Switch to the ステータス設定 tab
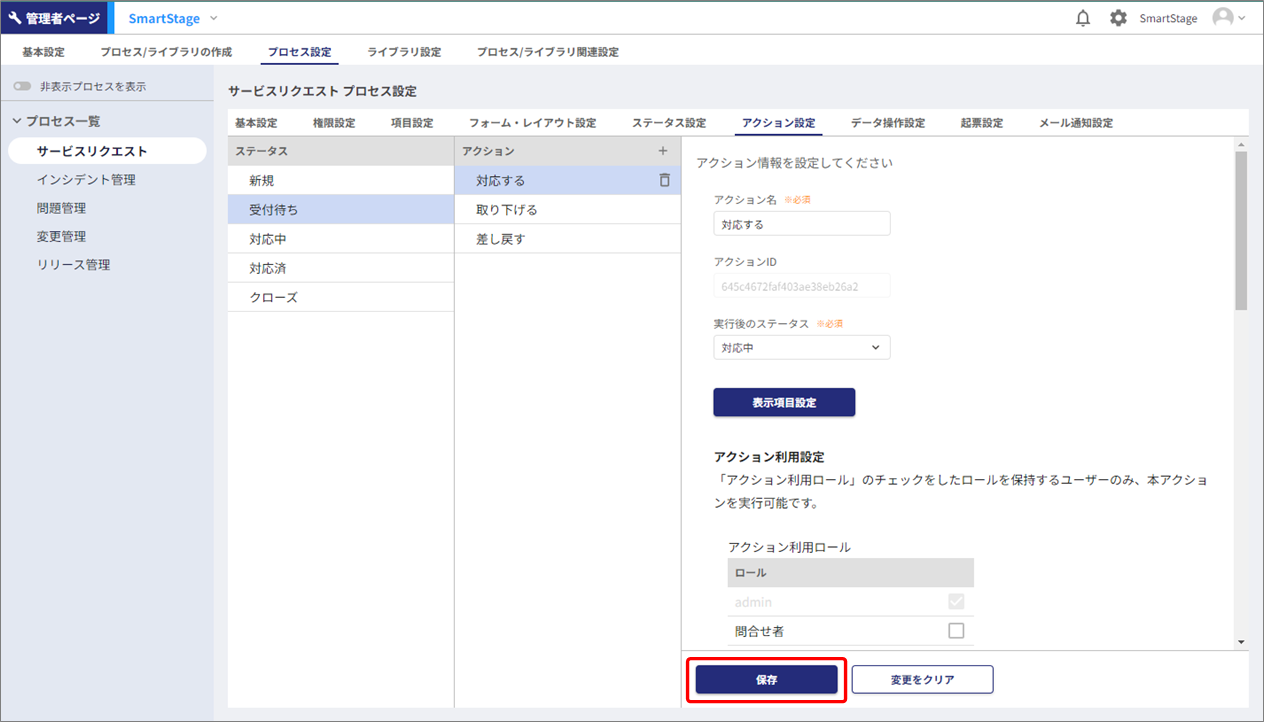 click(668, 123)
